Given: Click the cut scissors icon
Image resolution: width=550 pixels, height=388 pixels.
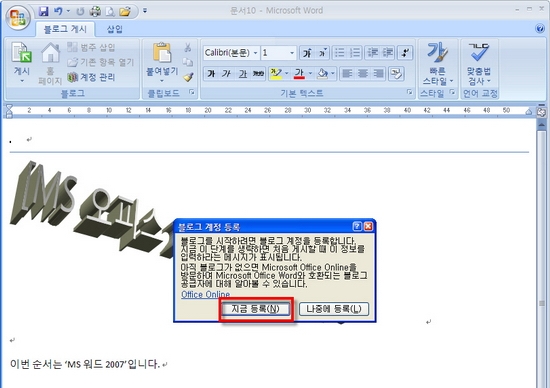Looking at the screenshot, I should coord(188,47).
